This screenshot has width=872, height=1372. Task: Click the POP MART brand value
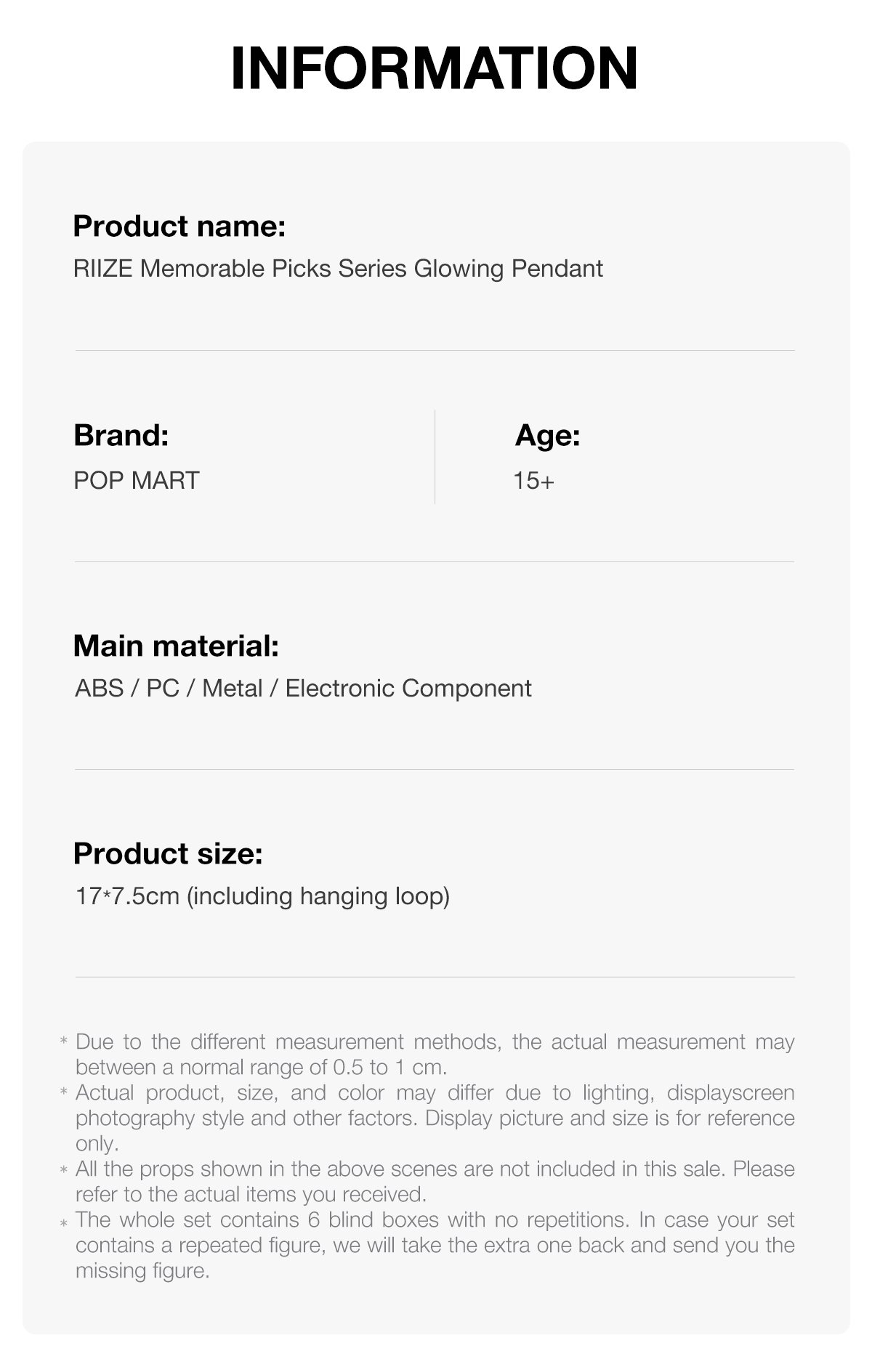(x=137, y=480)
